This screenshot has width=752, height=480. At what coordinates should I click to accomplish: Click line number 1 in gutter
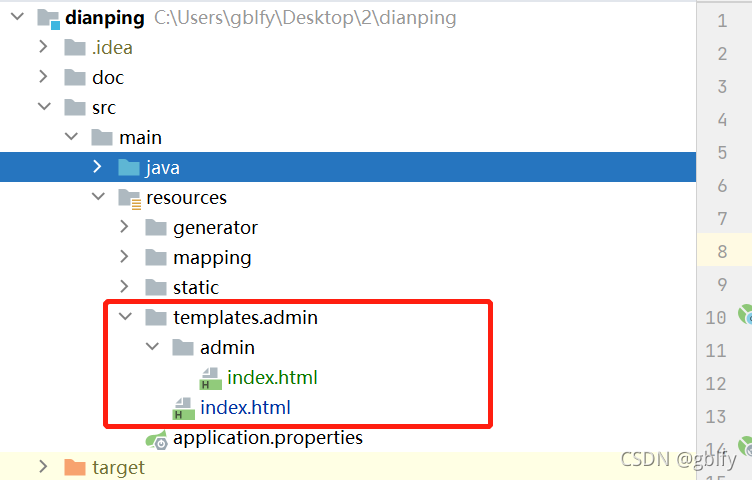722,21
